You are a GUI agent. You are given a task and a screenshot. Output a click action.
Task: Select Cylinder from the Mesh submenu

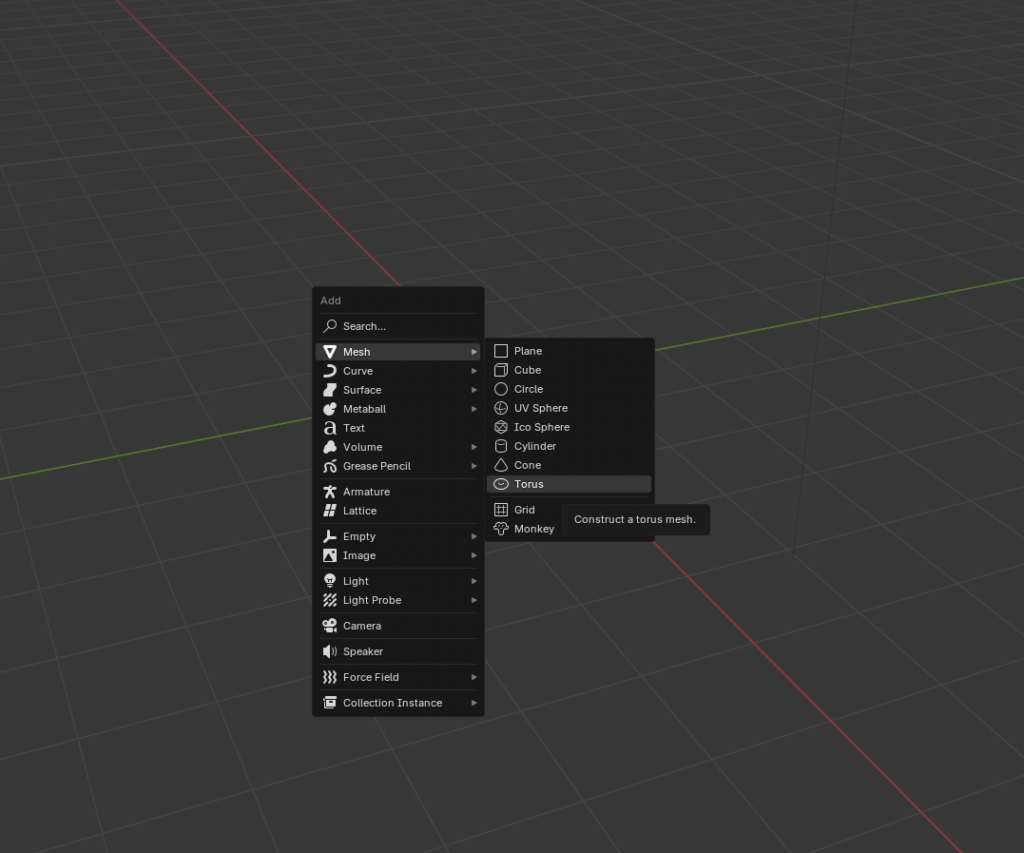coord(535,446)
